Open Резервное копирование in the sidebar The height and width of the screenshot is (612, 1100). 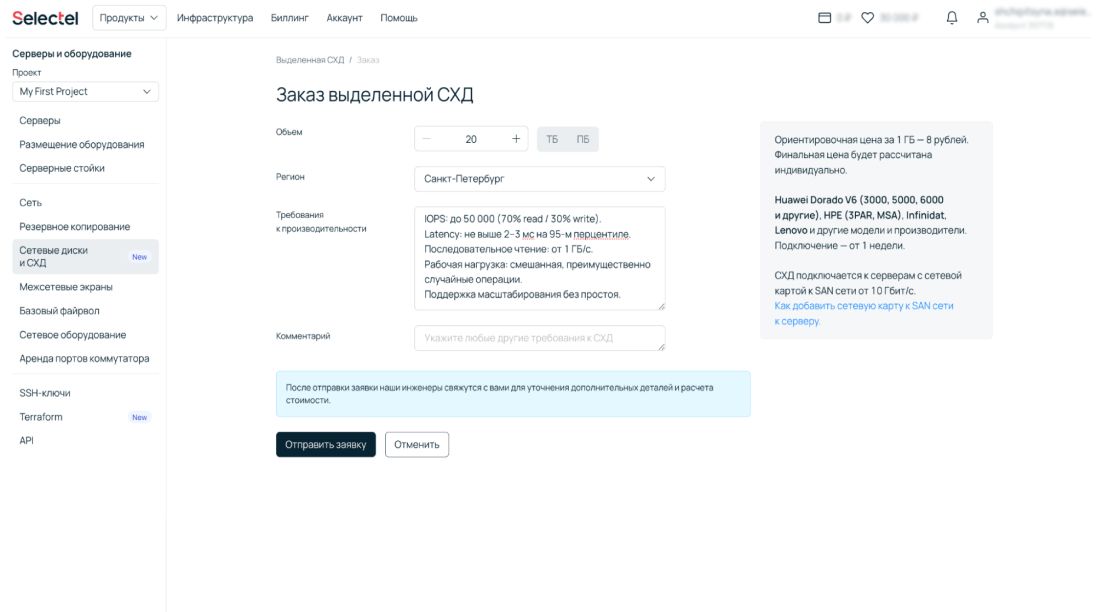tap(75, 227)
